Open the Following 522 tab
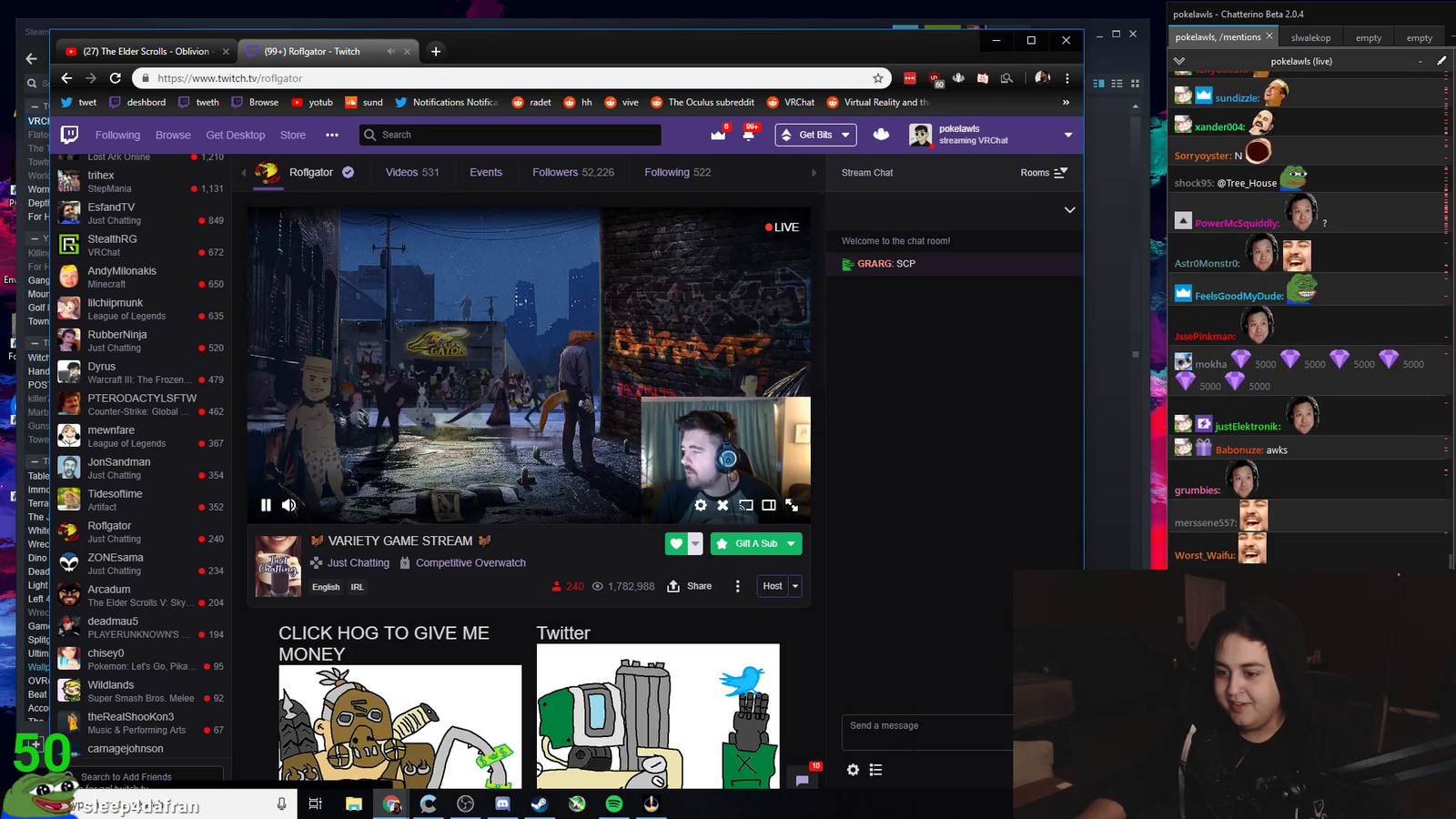The width and height of the screenshot is (1456, 819). tap(678, 172)
